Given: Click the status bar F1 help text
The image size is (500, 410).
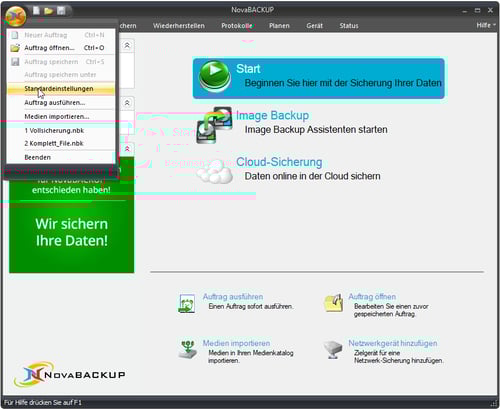Looking at the screenshot, I should (x=43, y=403).
